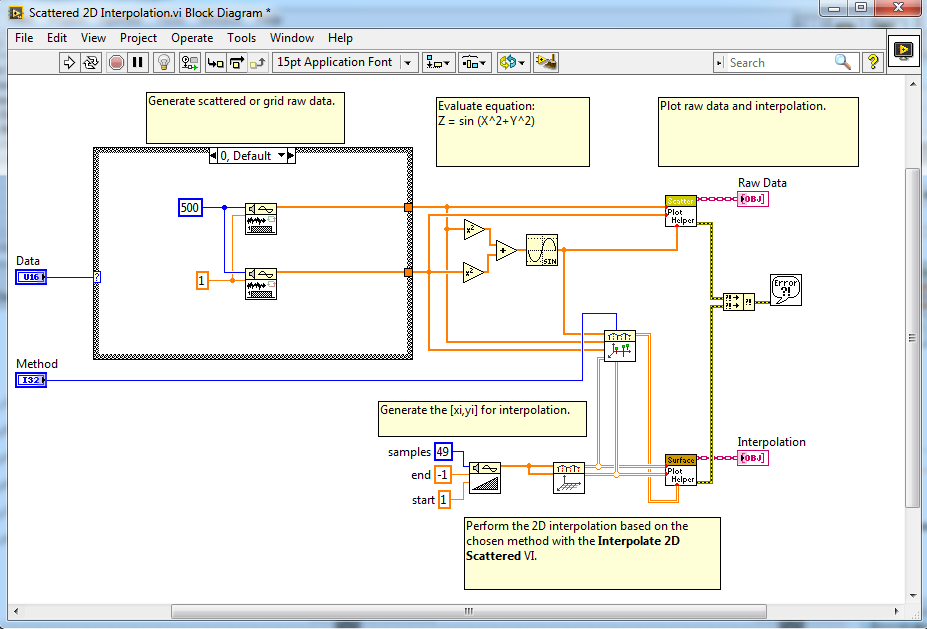
Task: Select the lower Square function node
Action: coord(472,273)
